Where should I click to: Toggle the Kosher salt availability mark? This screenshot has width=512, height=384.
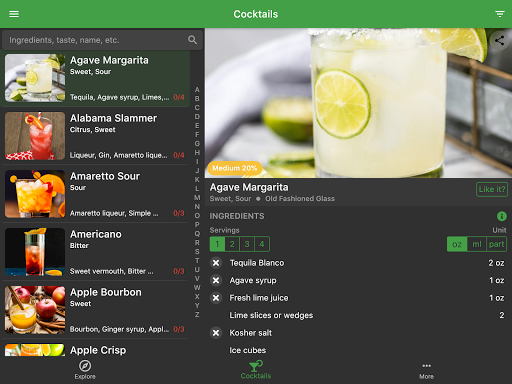tap(216, 333)
